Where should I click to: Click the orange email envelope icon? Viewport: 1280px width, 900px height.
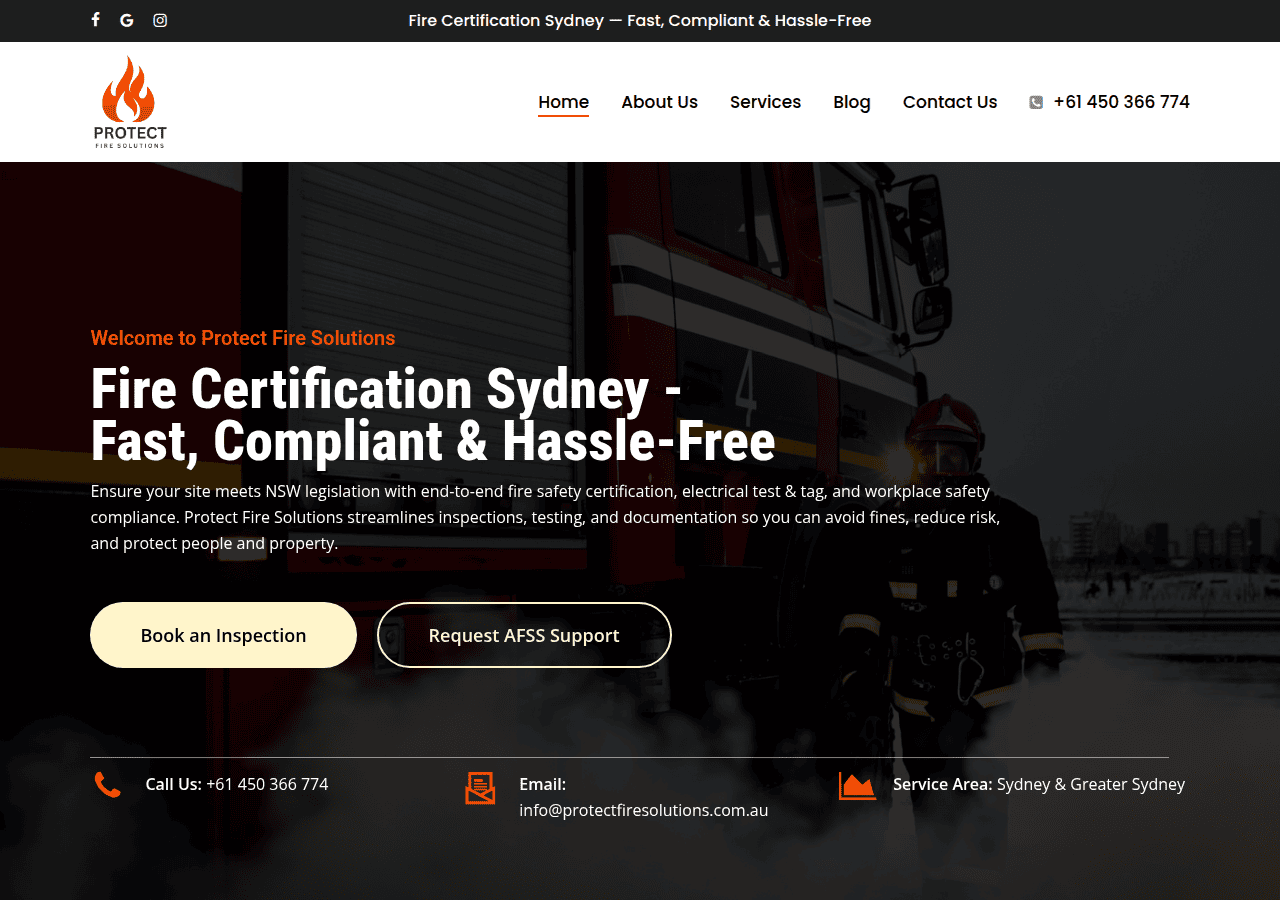[480, 788]
